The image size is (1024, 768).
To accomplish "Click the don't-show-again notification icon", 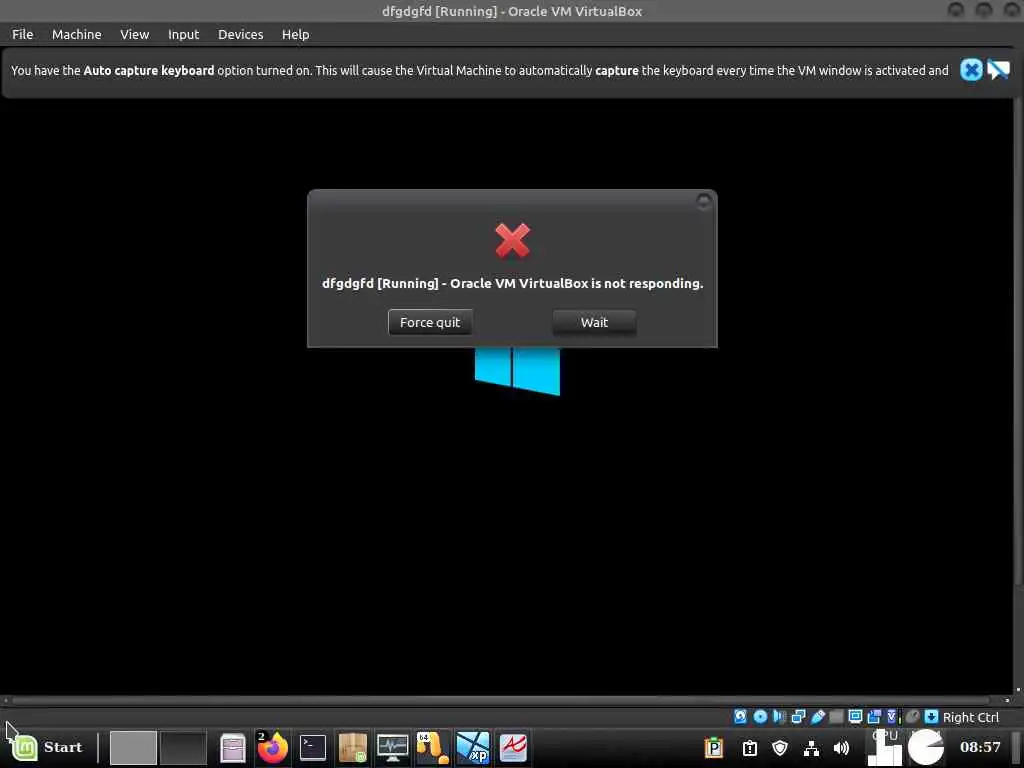I will point(998,70).
